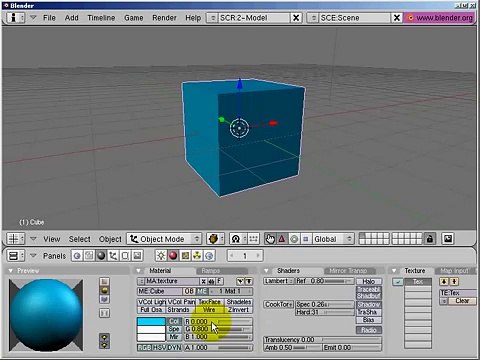Screen dimensions: 480x360
Task: Collapse the Preview panel triangle
Action: click(x=11, y=270)
